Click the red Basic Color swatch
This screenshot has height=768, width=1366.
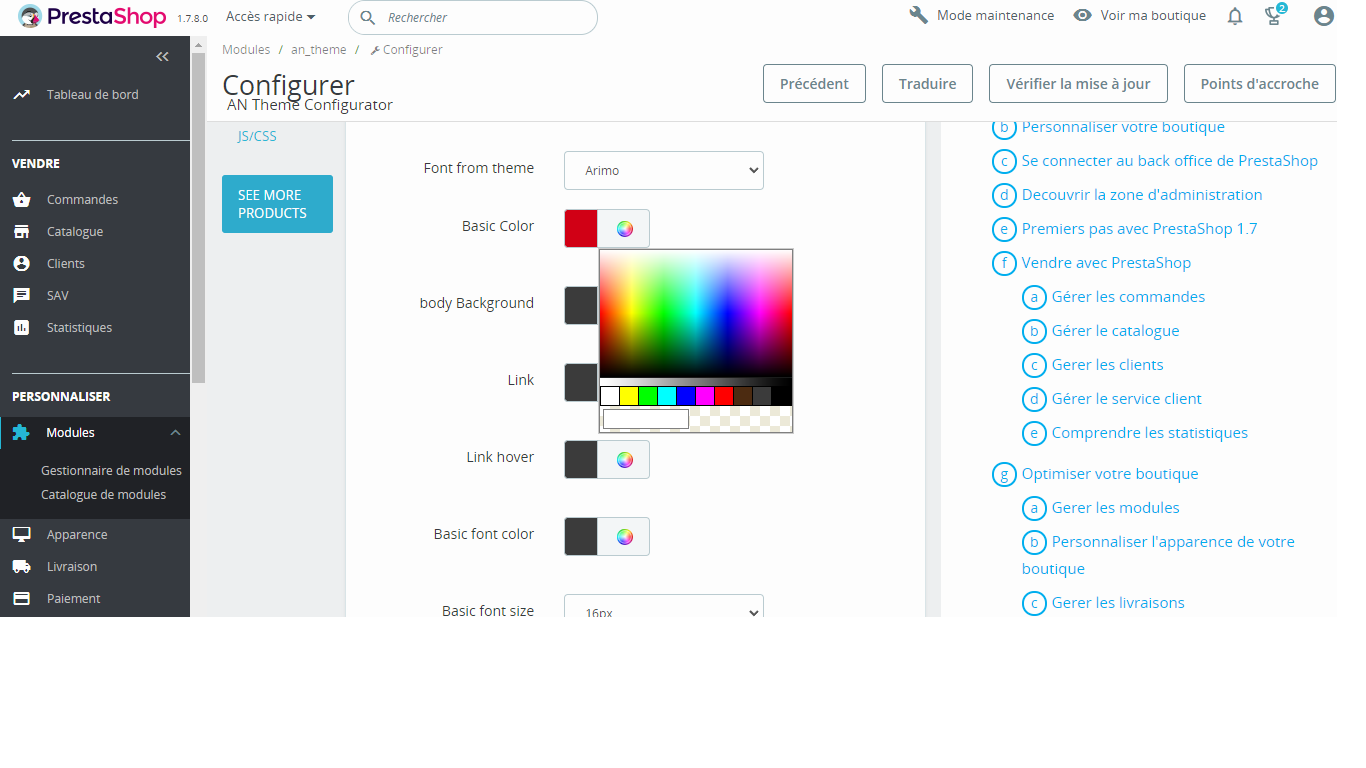click(581, 228)
